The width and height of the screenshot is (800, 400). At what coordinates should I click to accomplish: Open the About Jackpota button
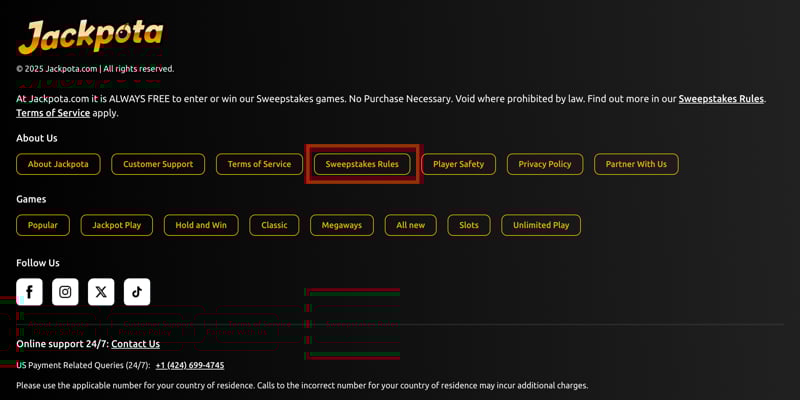click(x=58, y=164)
